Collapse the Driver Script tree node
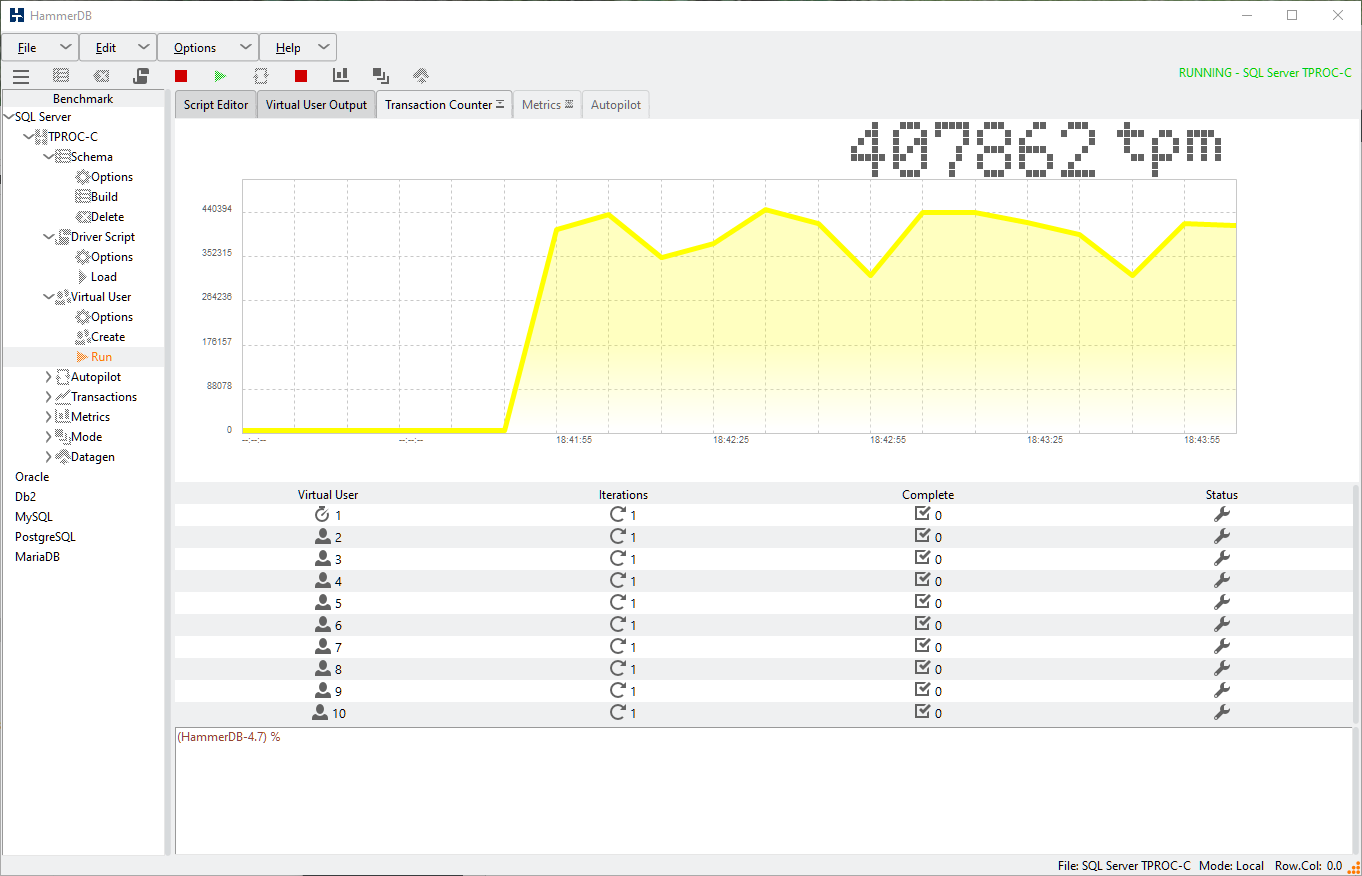The width and height of the screenshot is (1362, 876). point(49,237)
